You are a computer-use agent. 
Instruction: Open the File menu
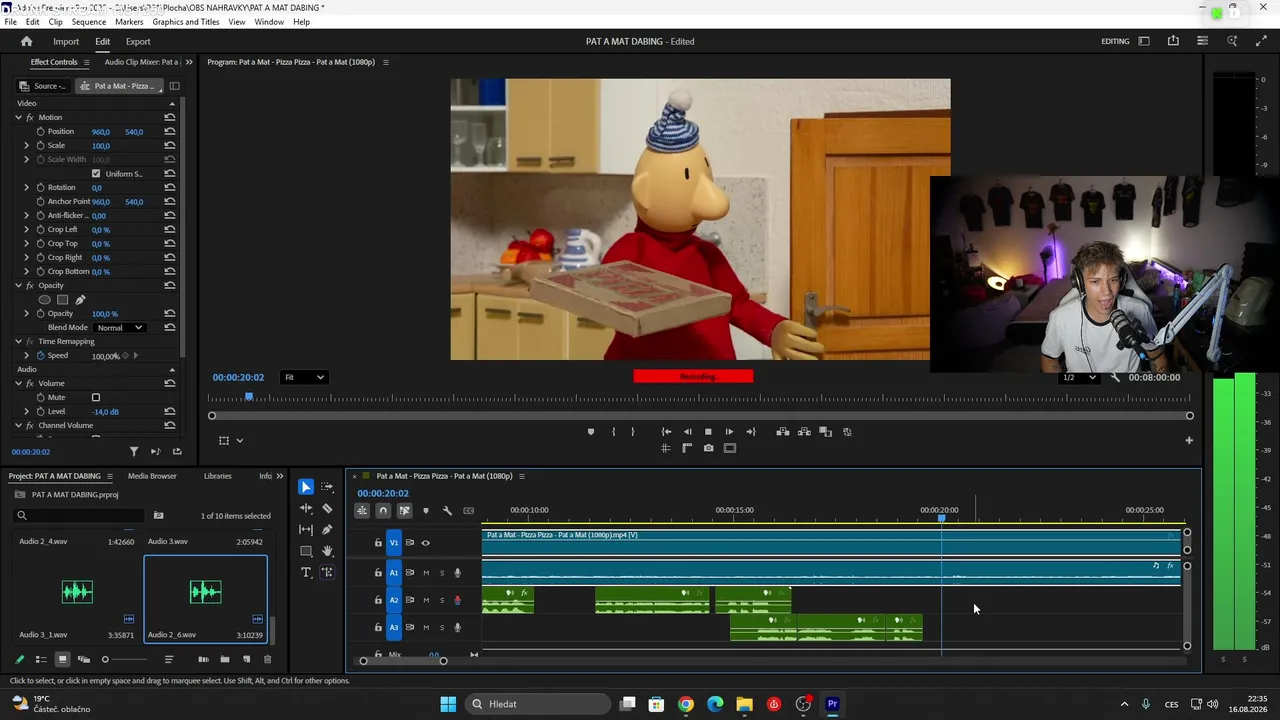[10, 21]
